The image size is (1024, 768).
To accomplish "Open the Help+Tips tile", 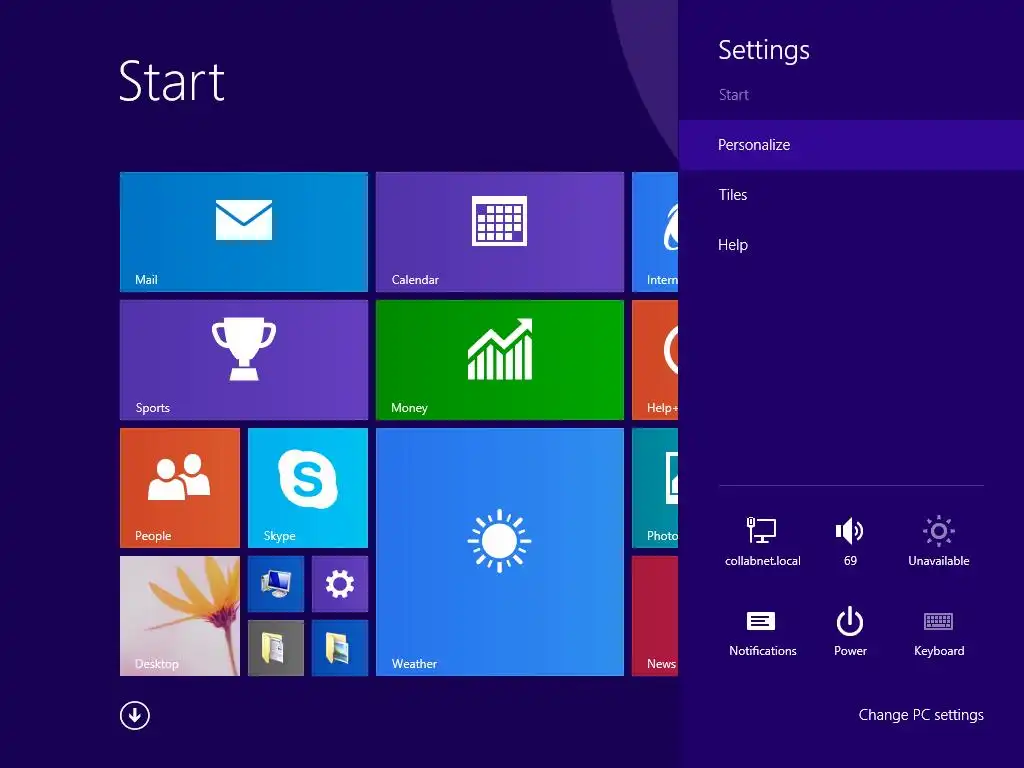I will pyautogui.click(x=655, y=360).
